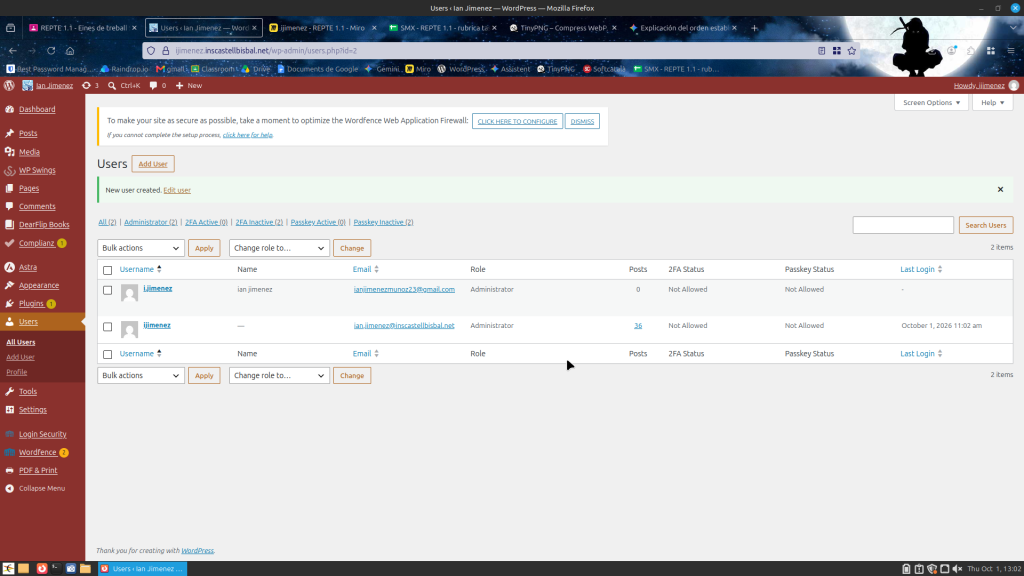This screenshot has width=1024, height=576.
Task: Open the Appearance brush icon
Action: tap(10, 285)
